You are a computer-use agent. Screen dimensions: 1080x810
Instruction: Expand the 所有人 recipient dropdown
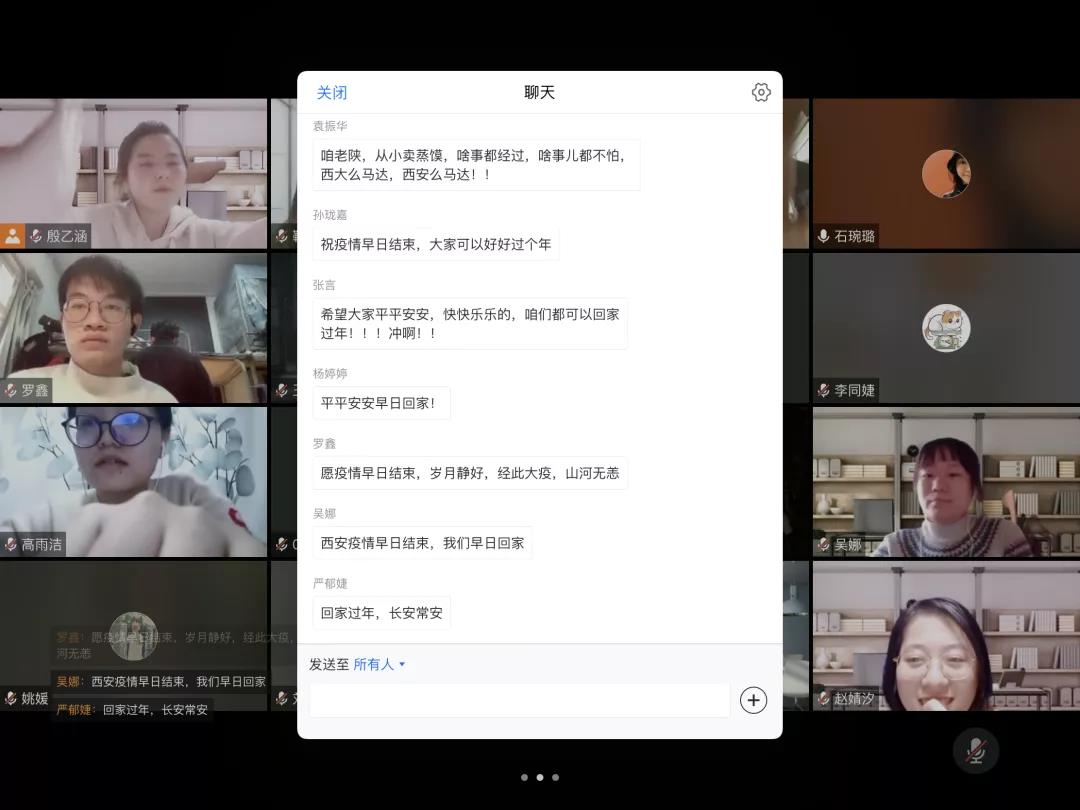(x=380, y=664)
